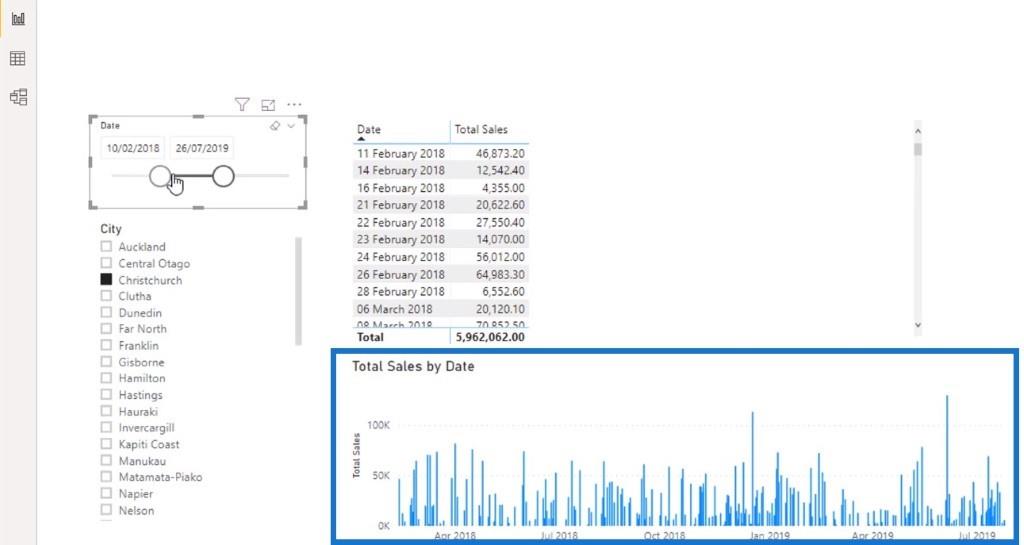Click the City slicer header label
This screenshot has width=1024, height=545.
[111, 229]
